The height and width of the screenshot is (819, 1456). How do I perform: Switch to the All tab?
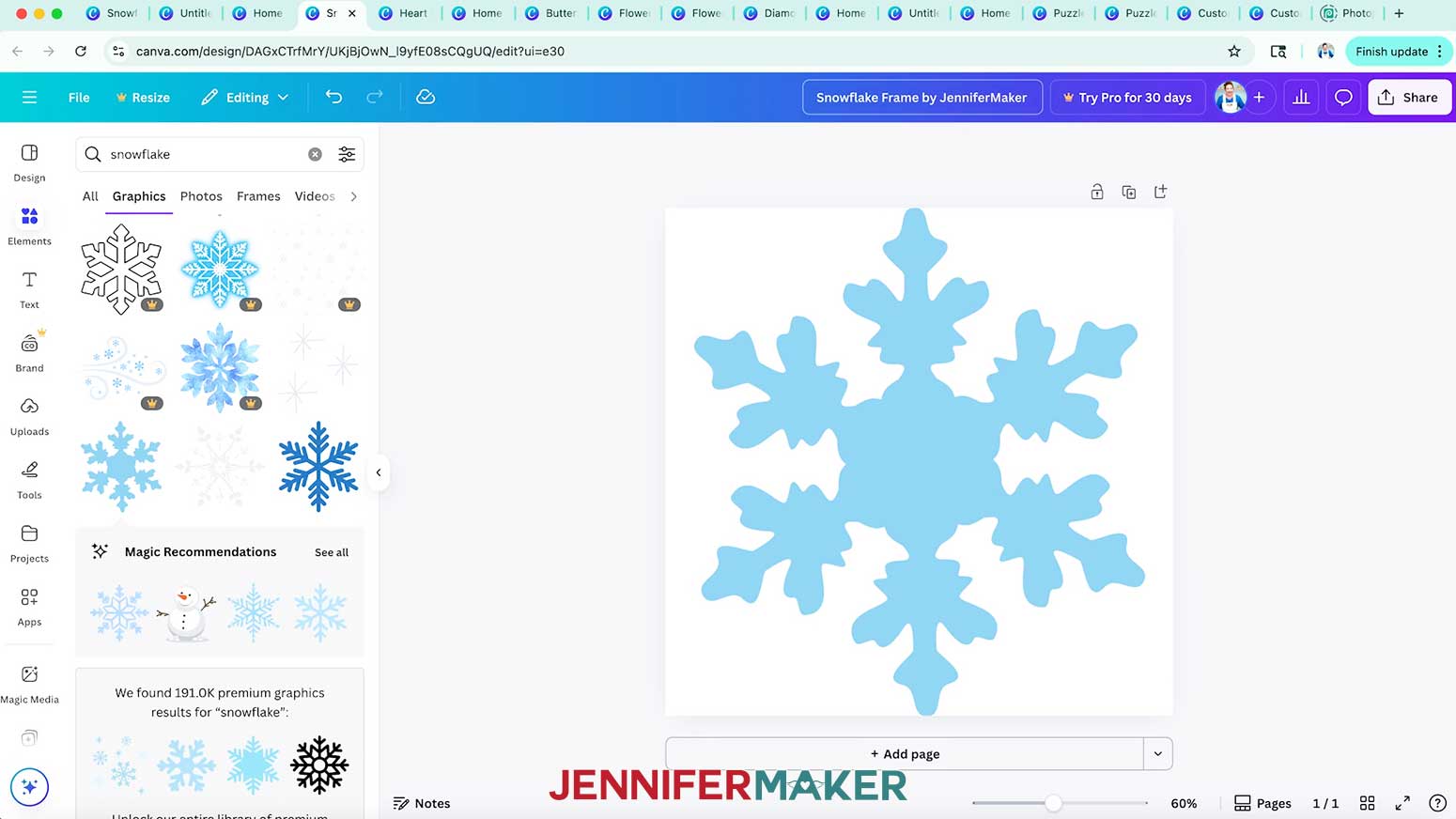coord(90,196)
